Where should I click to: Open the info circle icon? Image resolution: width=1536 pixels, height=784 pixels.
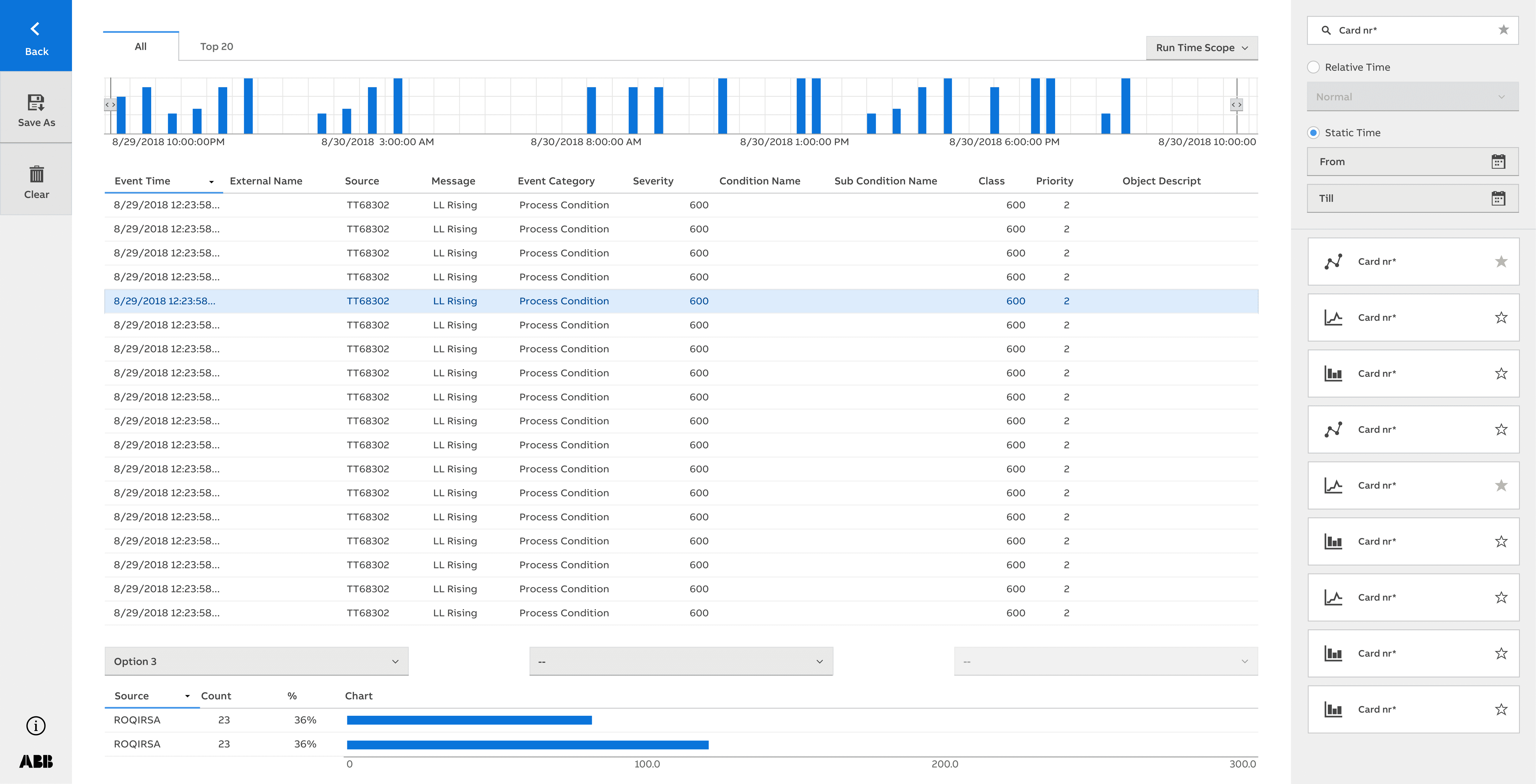(36, 726)
